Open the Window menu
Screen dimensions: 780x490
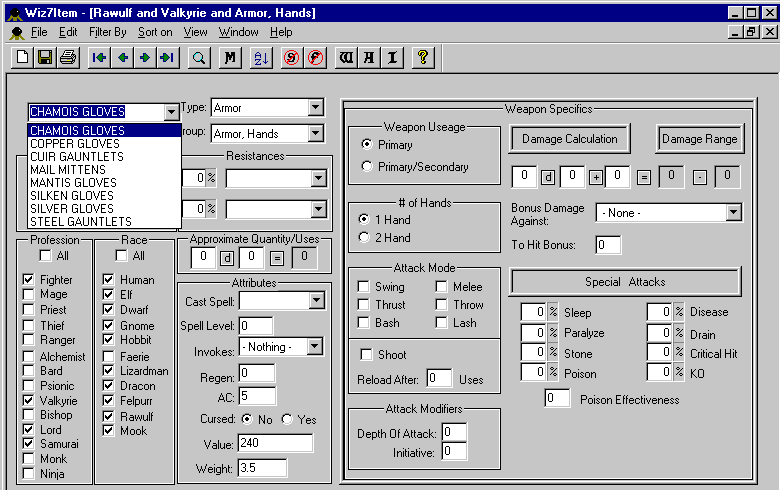(x=239, y=32)
